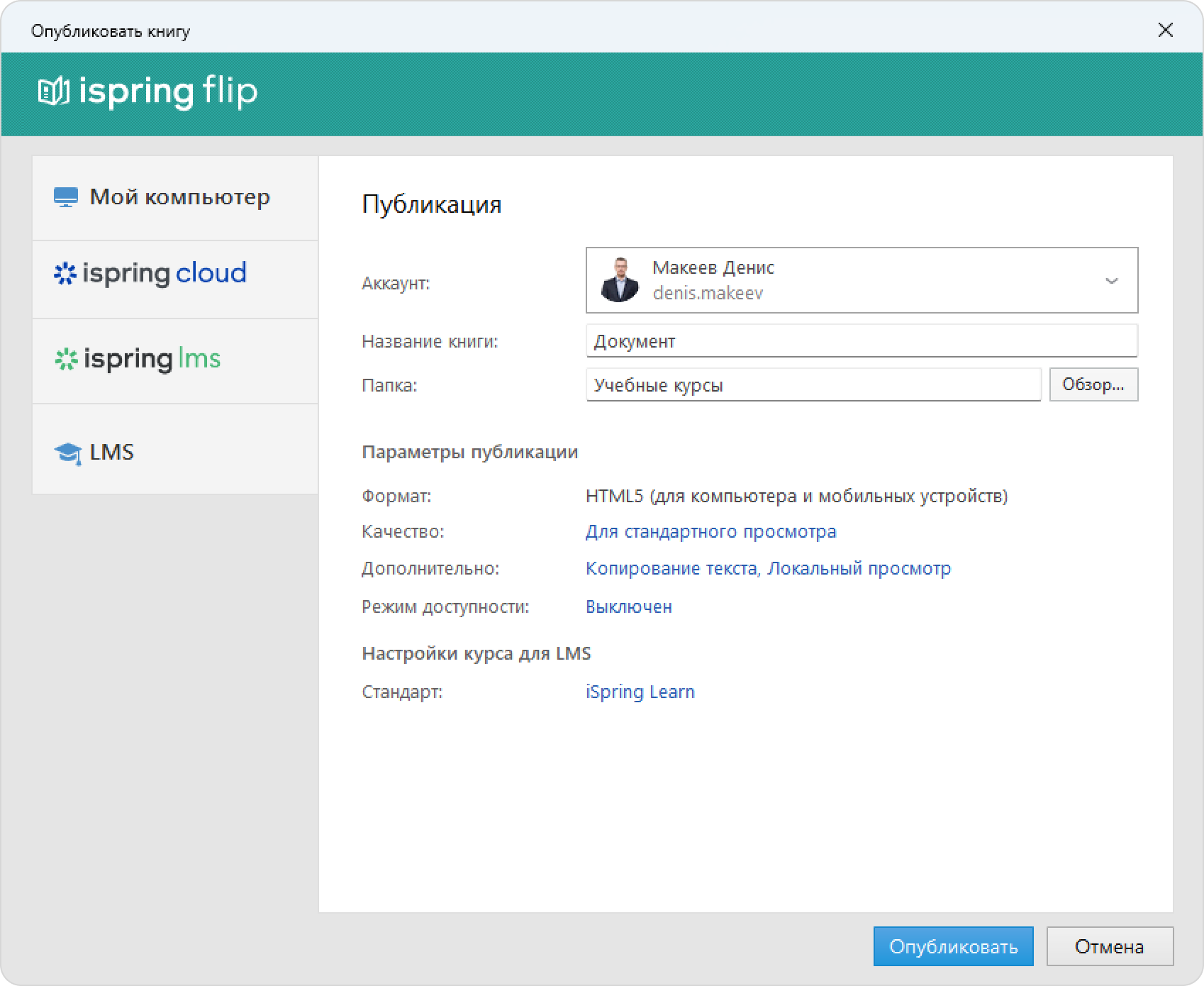
Task: Click the green iSpring LMS snowflake icon
Action: 66,360
